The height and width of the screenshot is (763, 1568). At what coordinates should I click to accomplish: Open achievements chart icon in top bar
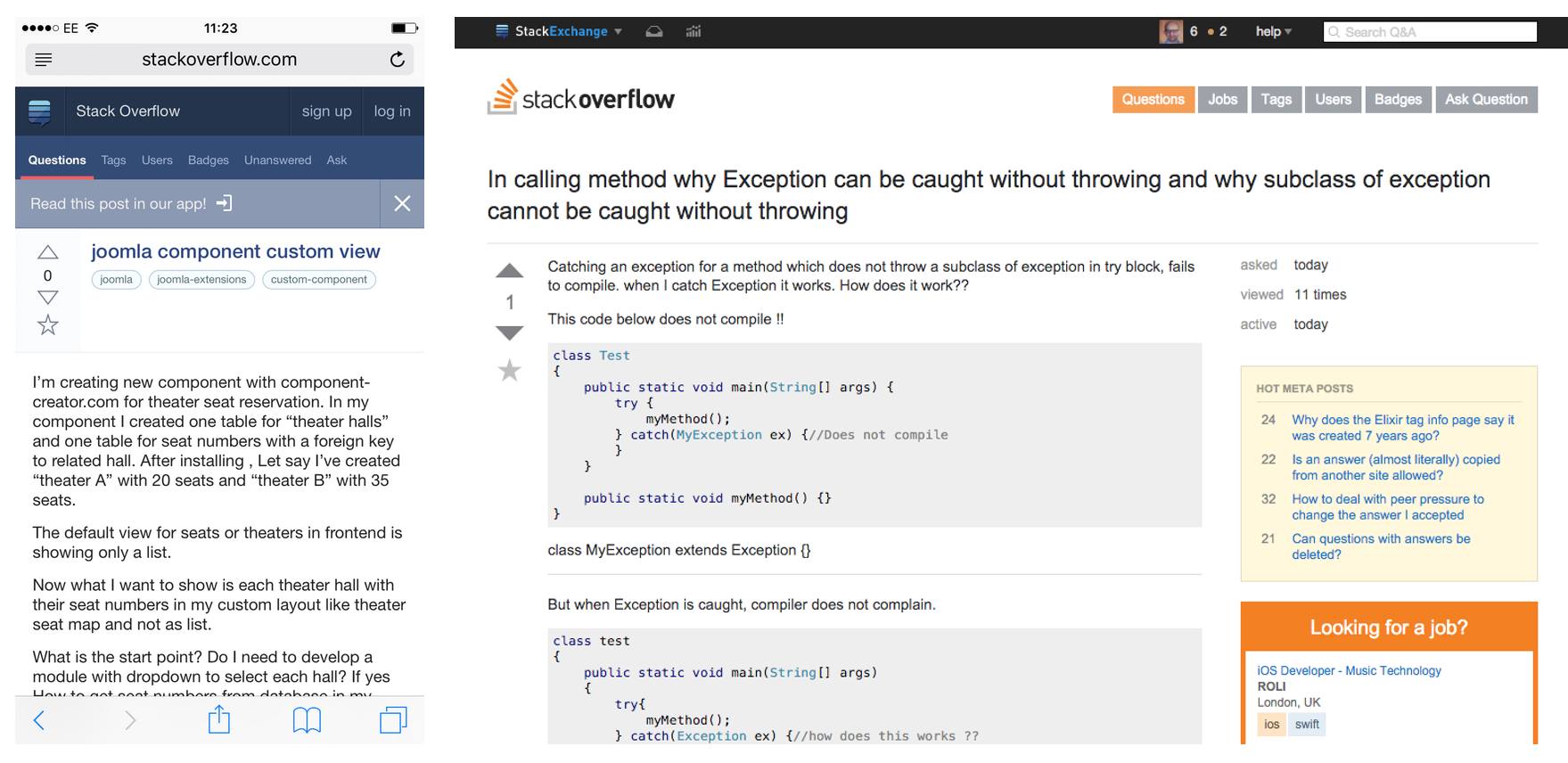click(694, 31)
